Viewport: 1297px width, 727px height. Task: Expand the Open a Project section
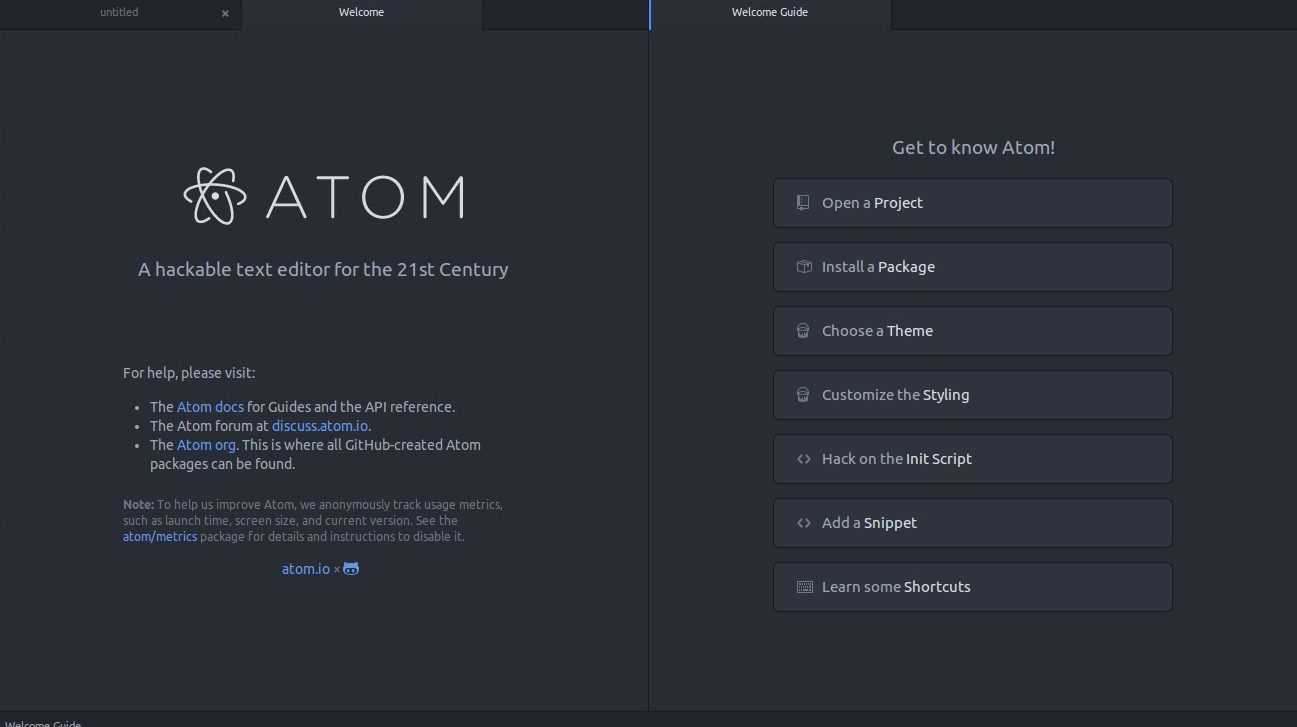pos(972,203)
